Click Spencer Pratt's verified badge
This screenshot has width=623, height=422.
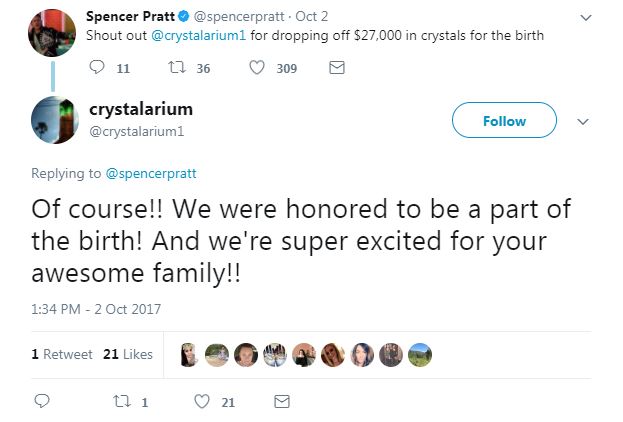(186, 17)
